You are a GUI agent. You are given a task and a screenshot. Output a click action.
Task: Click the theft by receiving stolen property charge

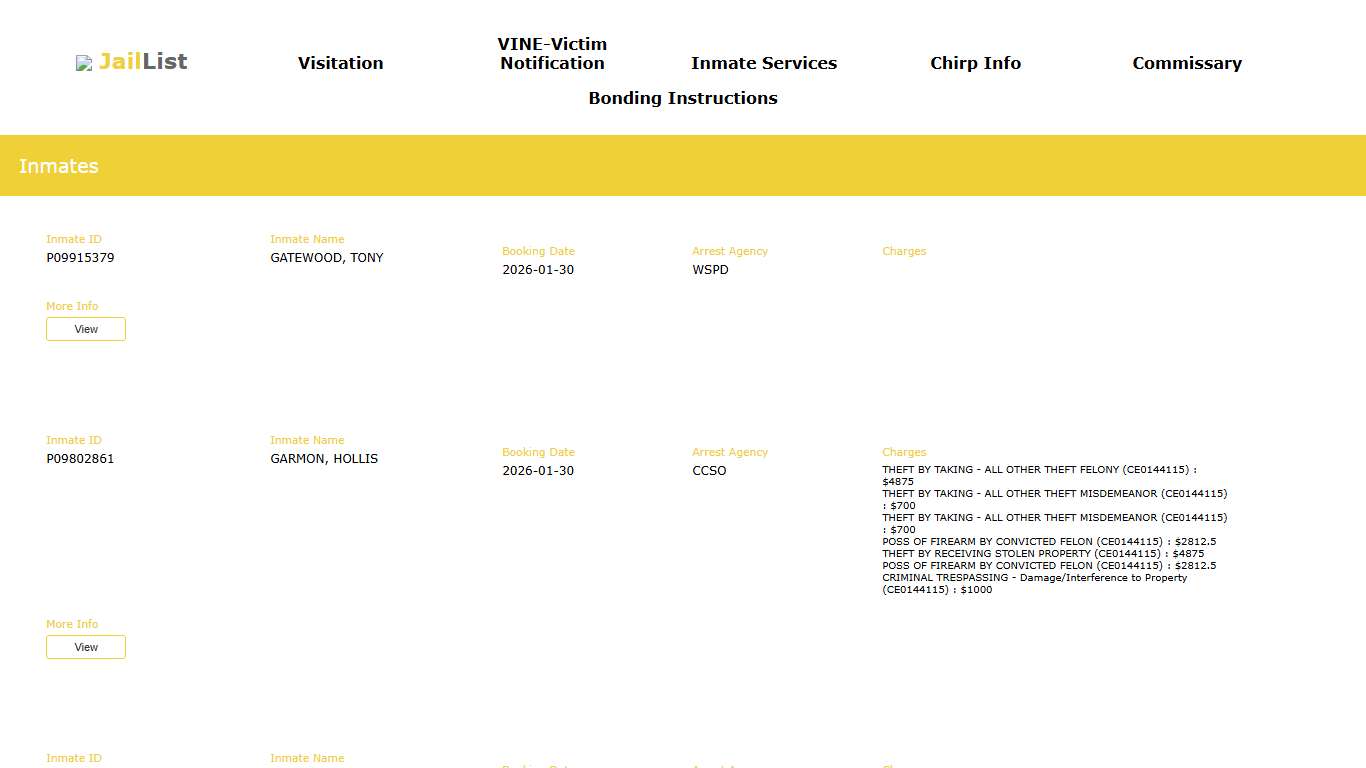pyautogui.click(x=1042, y=554)
